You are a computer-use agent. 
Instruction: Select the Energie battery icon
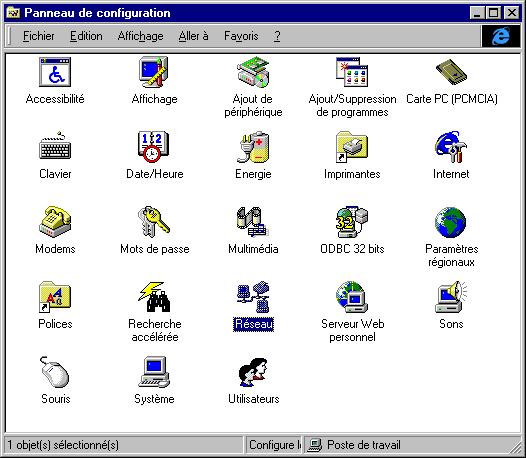click(253, 147)
